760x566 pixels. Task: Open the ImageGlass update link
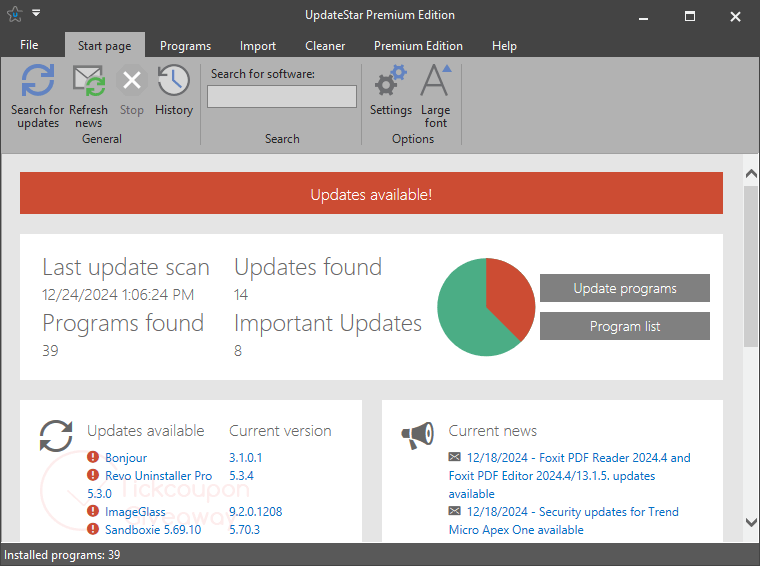(135, 512)
